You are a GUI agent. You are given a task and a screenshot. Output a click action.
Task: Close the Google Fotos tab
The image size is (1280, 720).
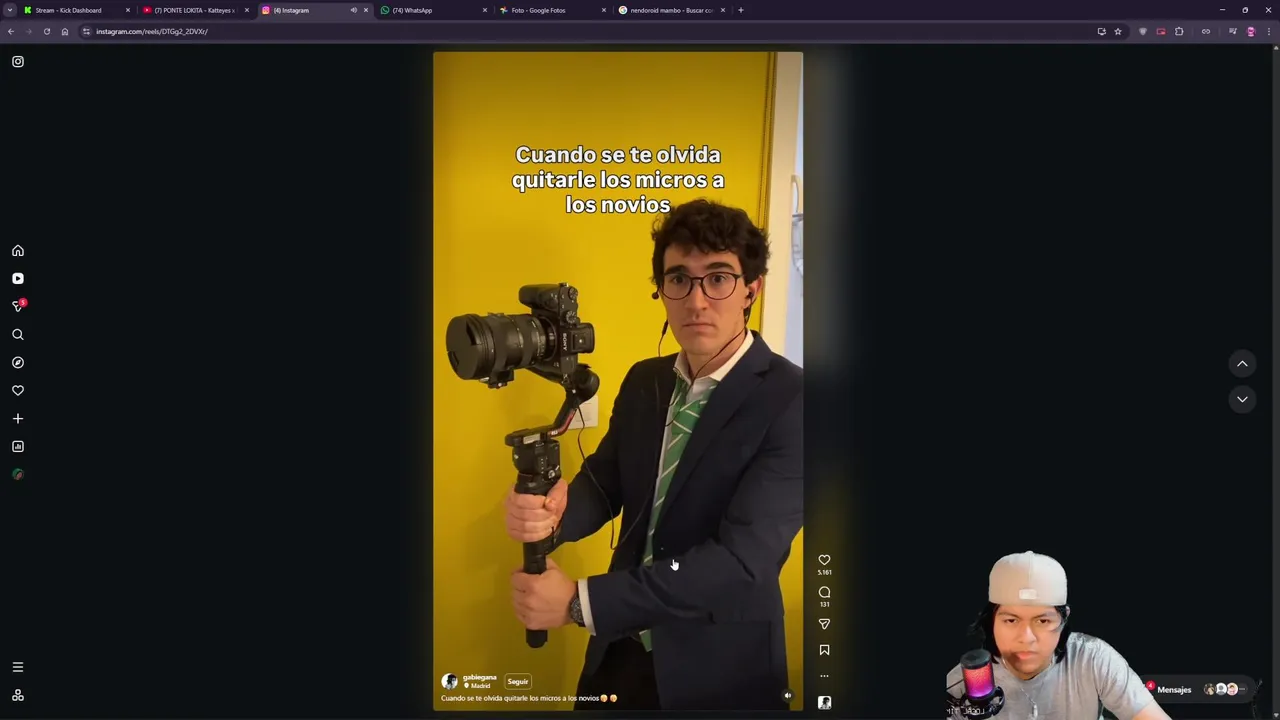[604, 10]
